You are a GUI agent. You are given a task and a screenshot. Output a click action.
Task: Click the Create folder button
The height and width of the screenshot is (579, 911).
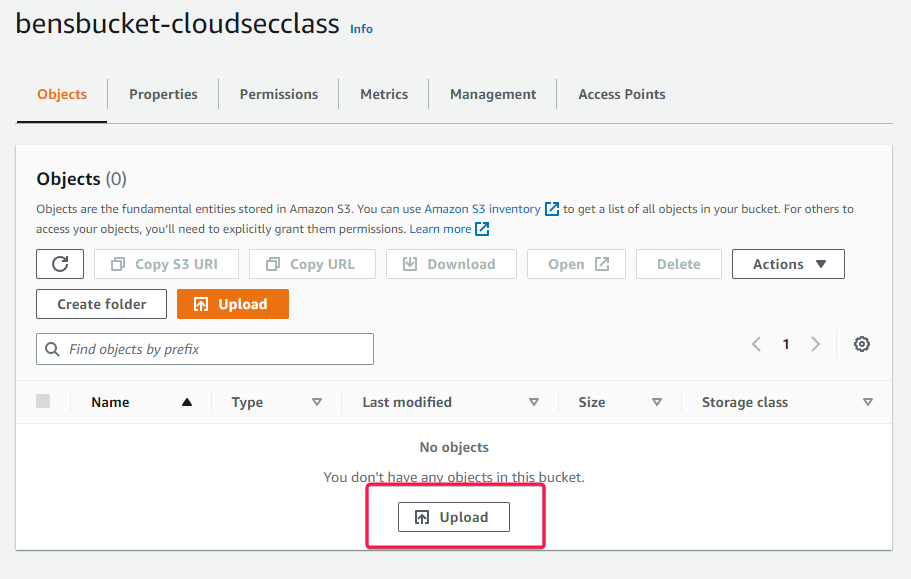tap(102, 304)
